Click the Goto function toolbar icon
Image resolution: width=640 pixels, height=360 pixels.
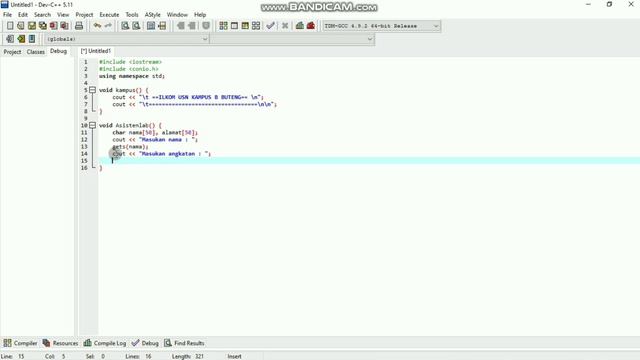coord(151,26)
